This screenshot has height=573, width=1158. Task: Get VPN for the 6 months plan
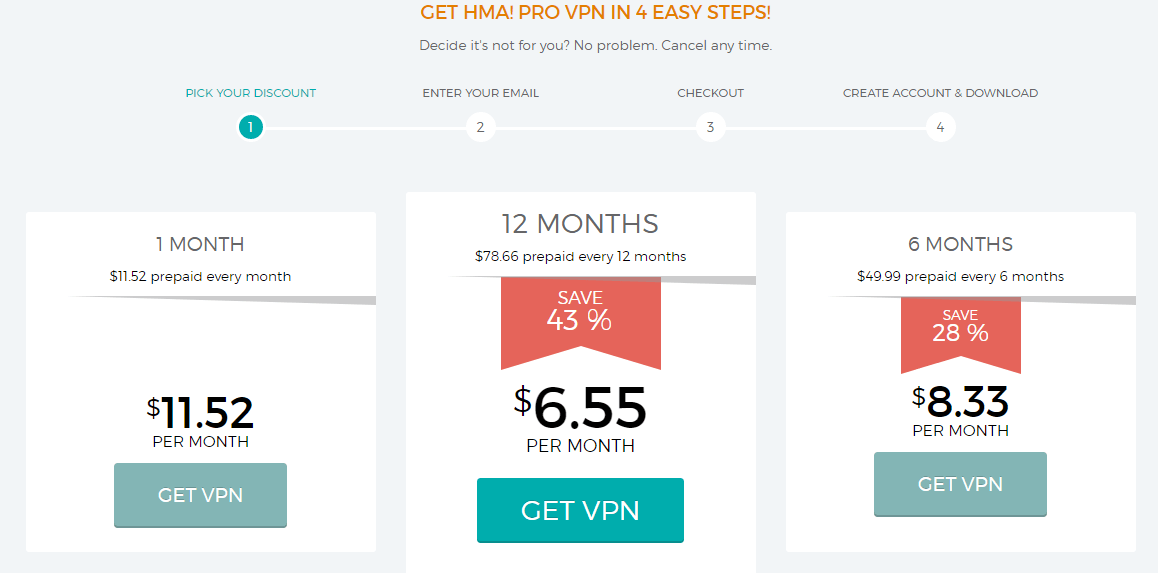point(960,484)
